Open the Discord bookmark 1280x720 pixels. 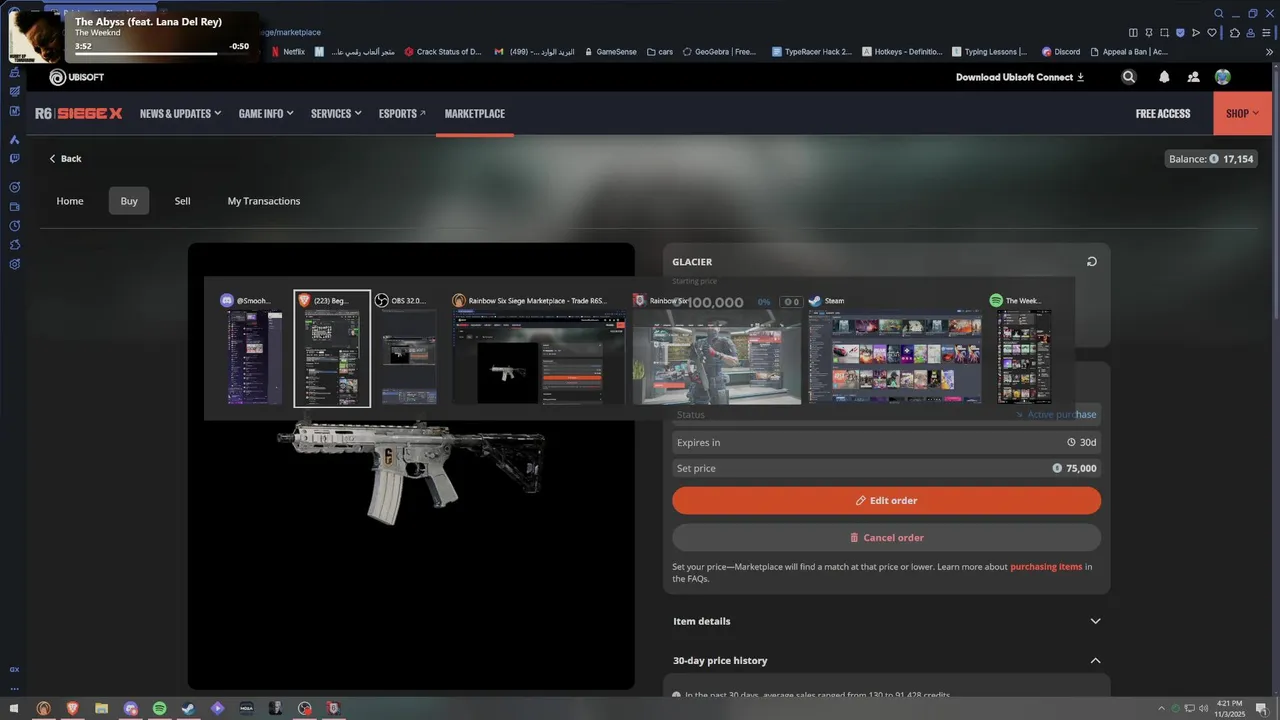tap(1061, 51)
